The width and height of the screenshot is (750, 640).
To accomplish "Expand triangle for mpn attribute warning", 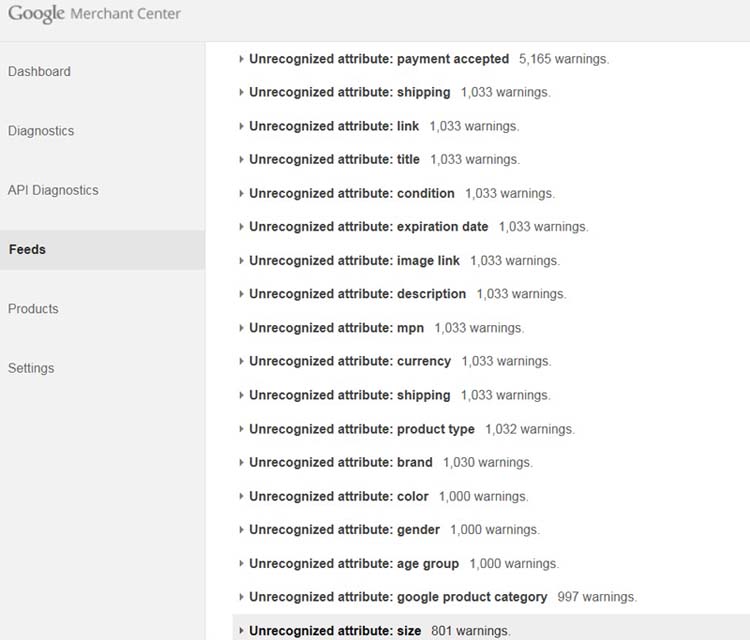I will [x=241, y=328].
